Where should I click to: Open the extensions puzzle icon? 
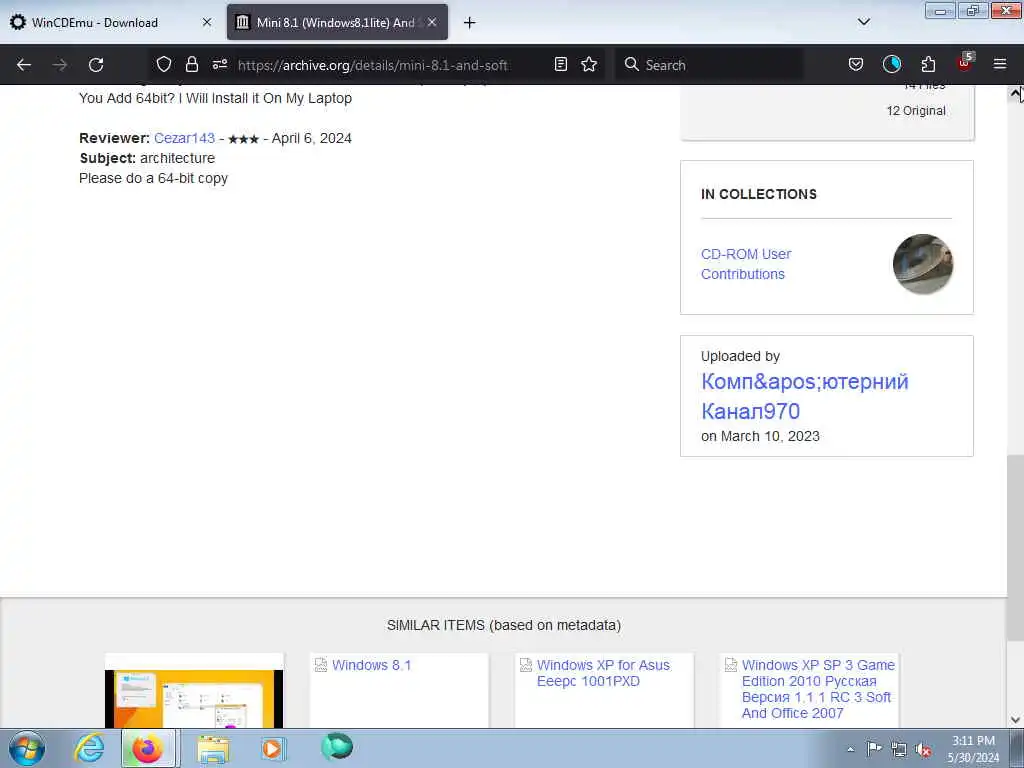tap(928, 64)
